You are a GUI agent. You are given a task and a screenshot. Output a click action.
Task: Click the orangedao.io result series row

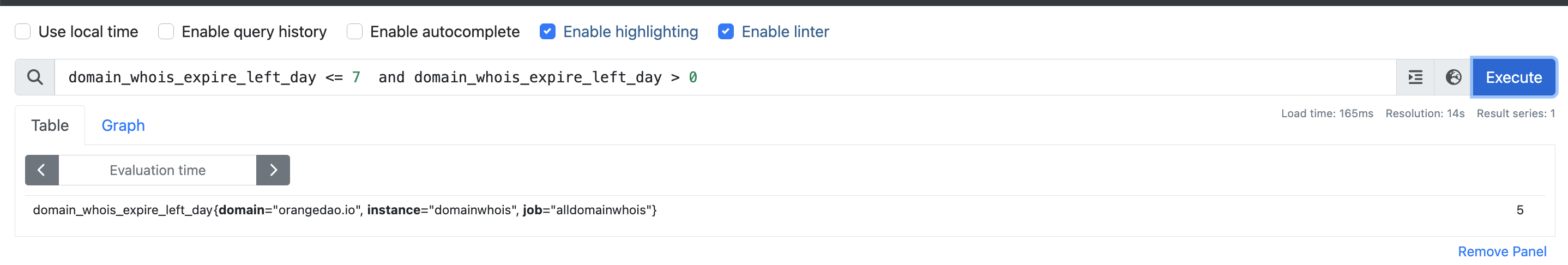(x=345, y=210)
